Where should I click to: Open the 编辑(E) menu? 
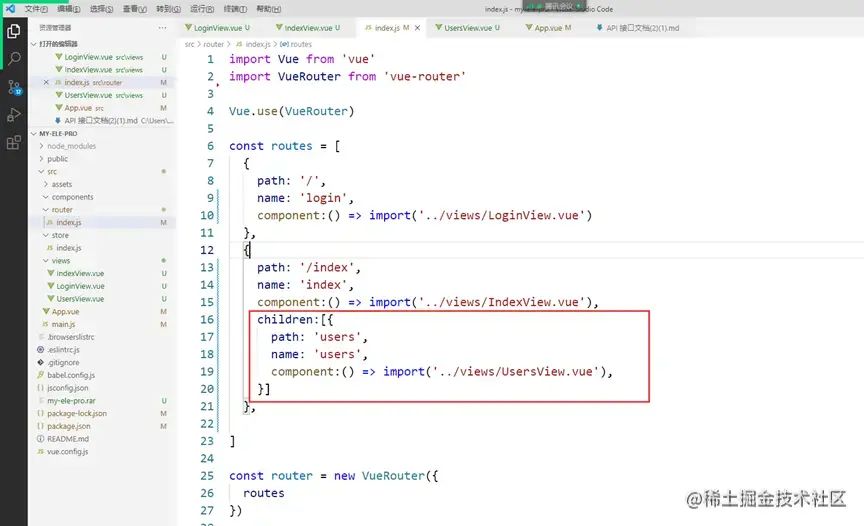[x=69, y=9]
